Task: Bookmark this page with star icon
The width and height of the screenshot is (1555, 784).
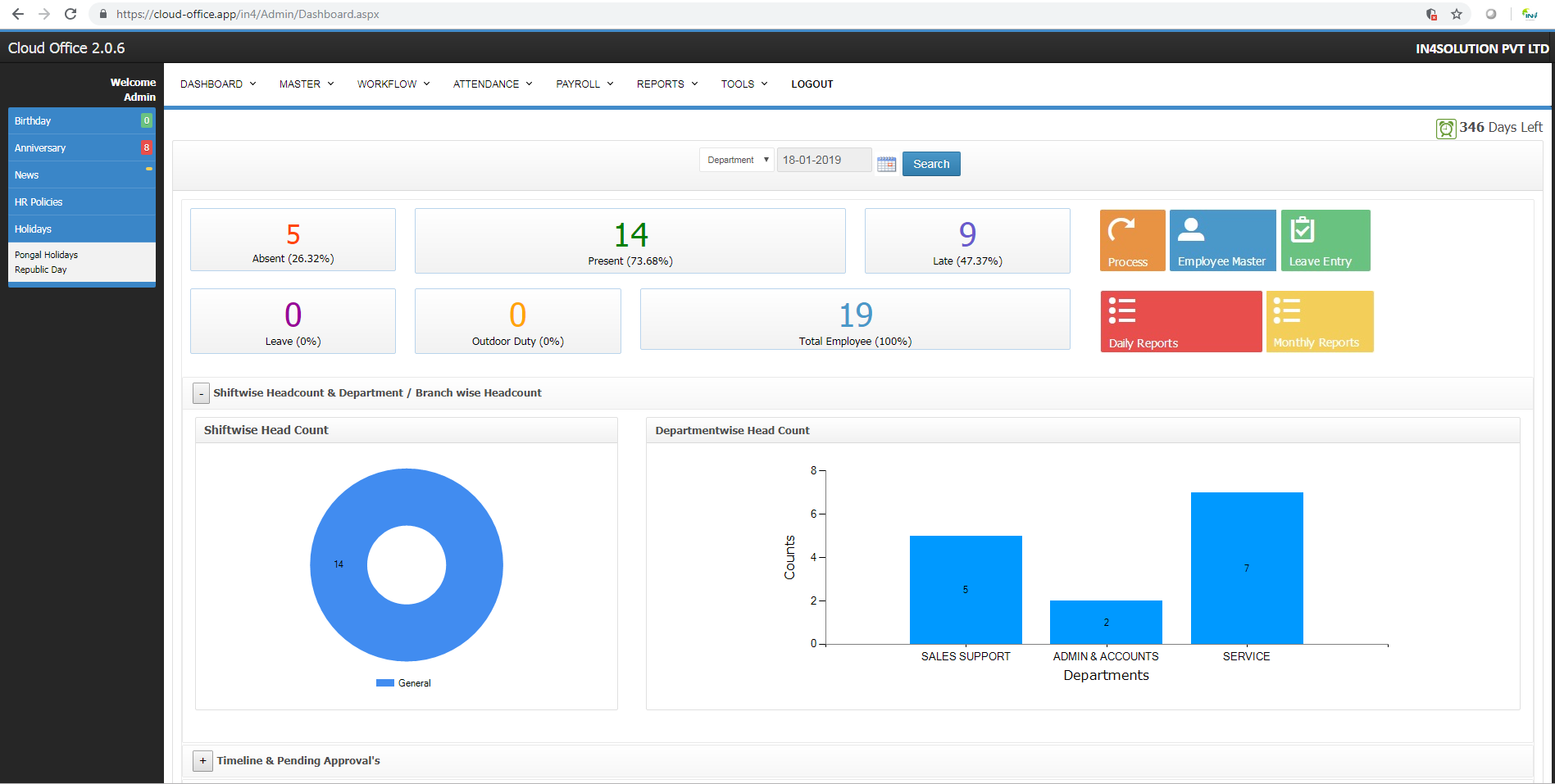Action: pos(1457,14)
